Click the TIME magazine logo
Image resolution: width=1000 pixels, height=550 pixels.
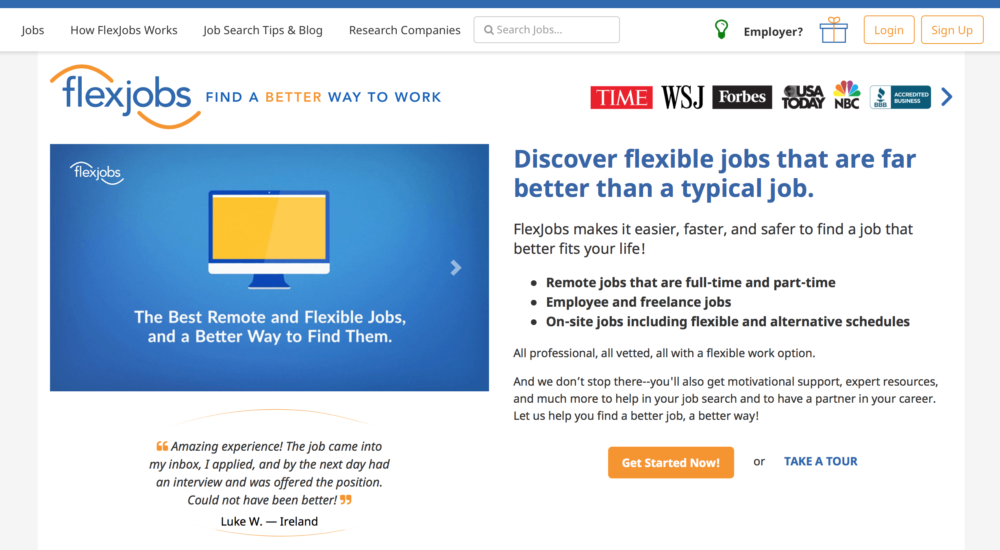coord(621,97)
